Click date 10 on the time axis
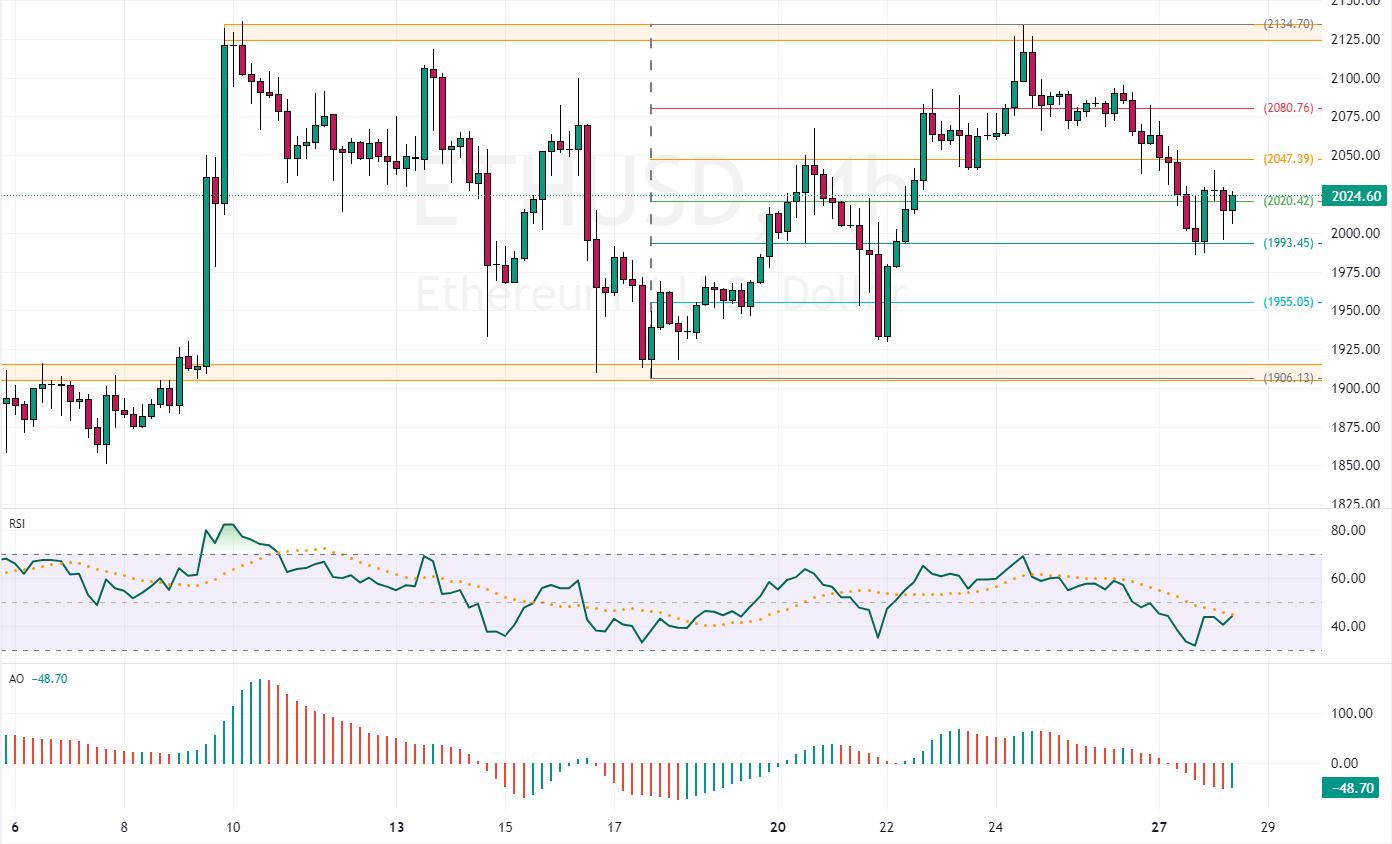This screenshot has height=844, width=1392. [x=233, y=827]
